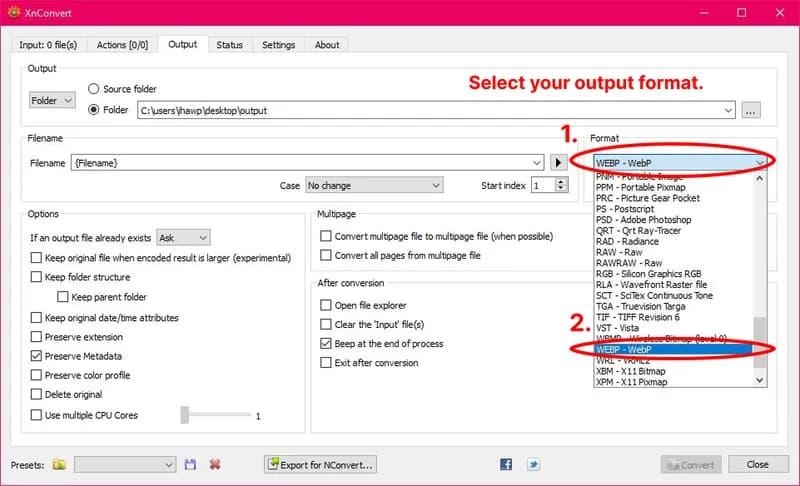Increase the Start index stepper
Screen dimensions: 800x486
click(561, 182)
